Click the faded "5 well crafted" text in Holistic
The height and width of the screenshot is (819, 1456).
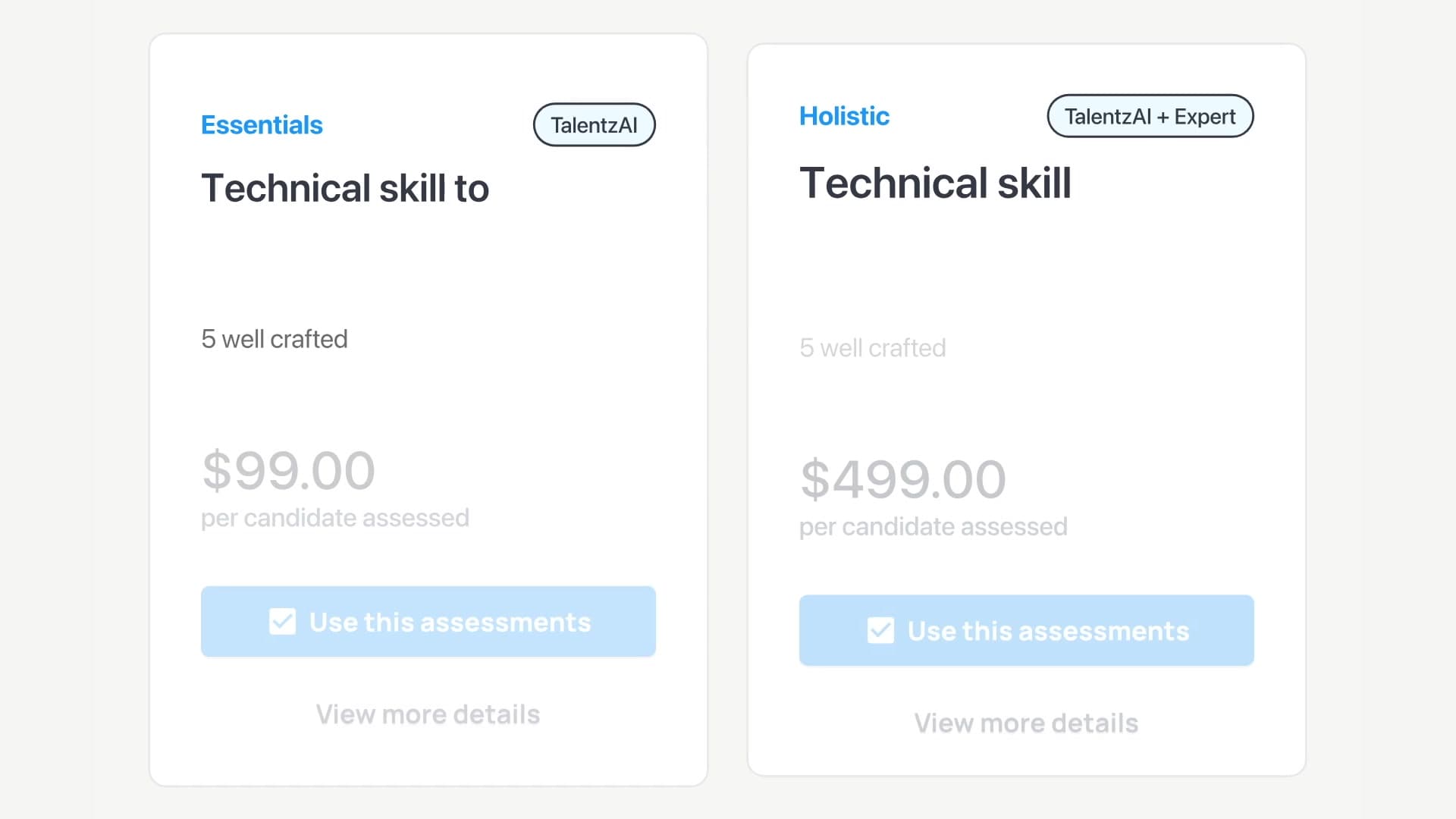click(x=872, y=348)
